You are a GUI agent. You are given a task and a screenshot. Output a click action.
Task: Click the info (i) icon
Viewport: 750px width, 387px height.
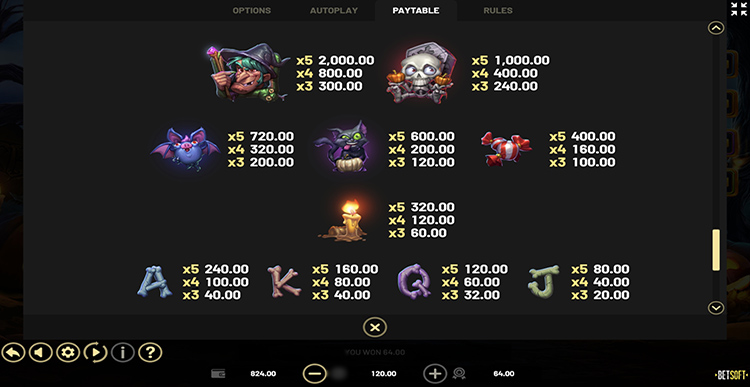coord(122,353)
